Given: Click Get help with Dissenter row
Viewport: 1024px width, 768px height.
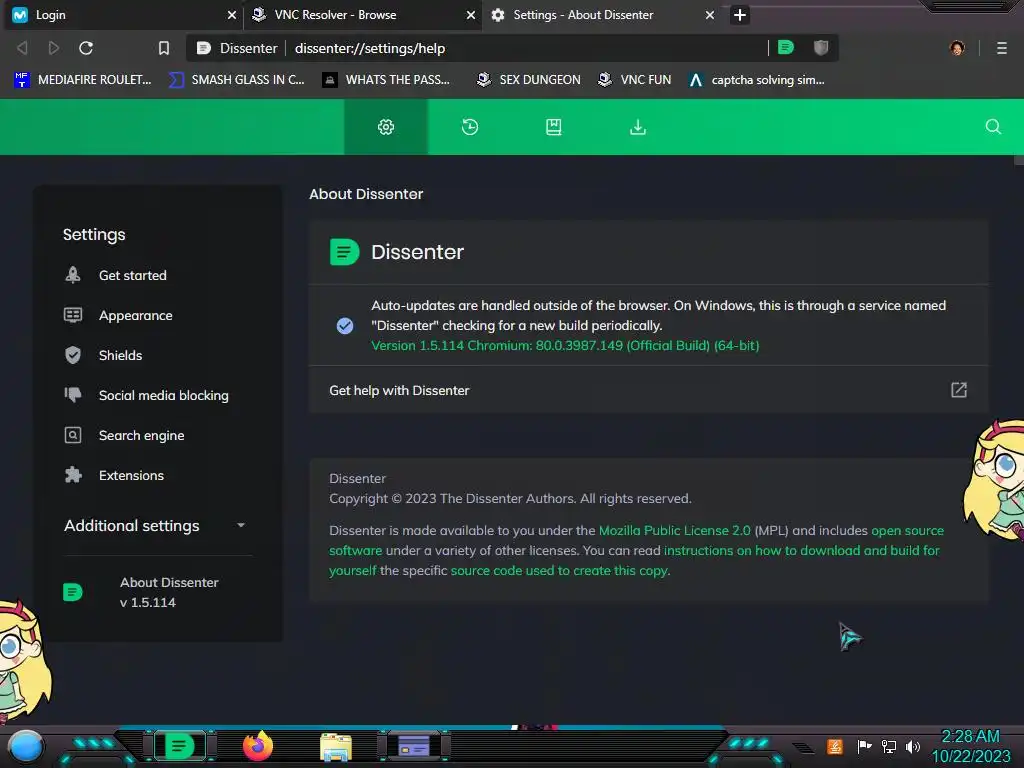Looking at the screenshot, I should click(x=648, y=390).
